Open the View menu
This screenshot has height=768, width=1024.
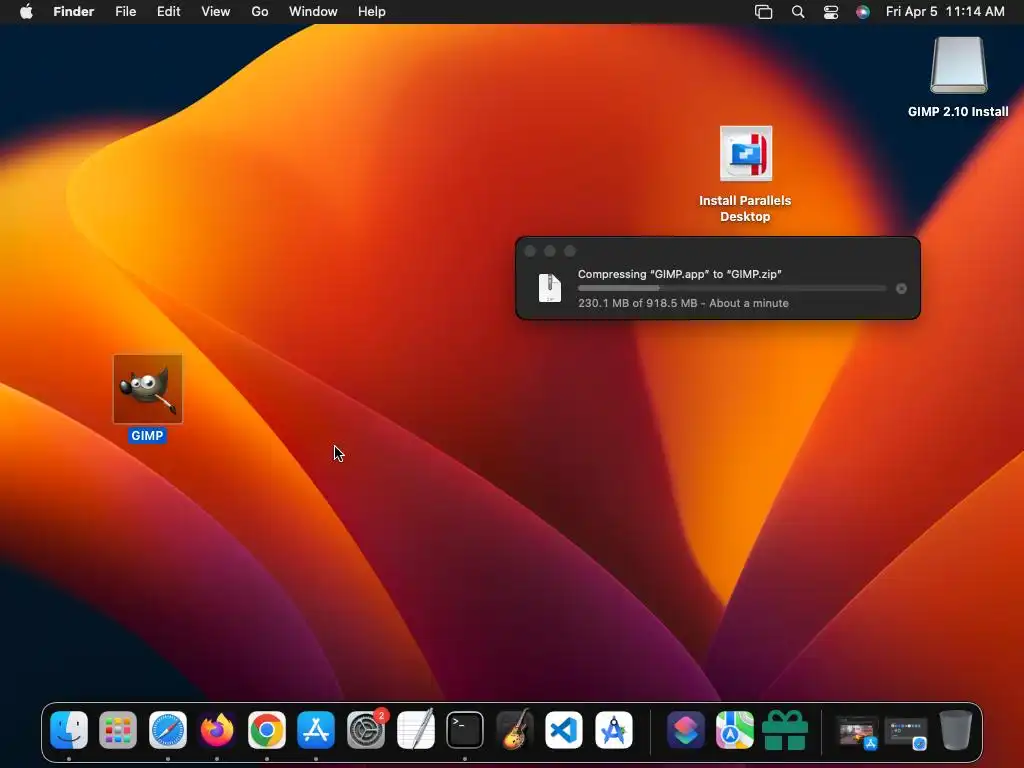[x=216, y=11]
